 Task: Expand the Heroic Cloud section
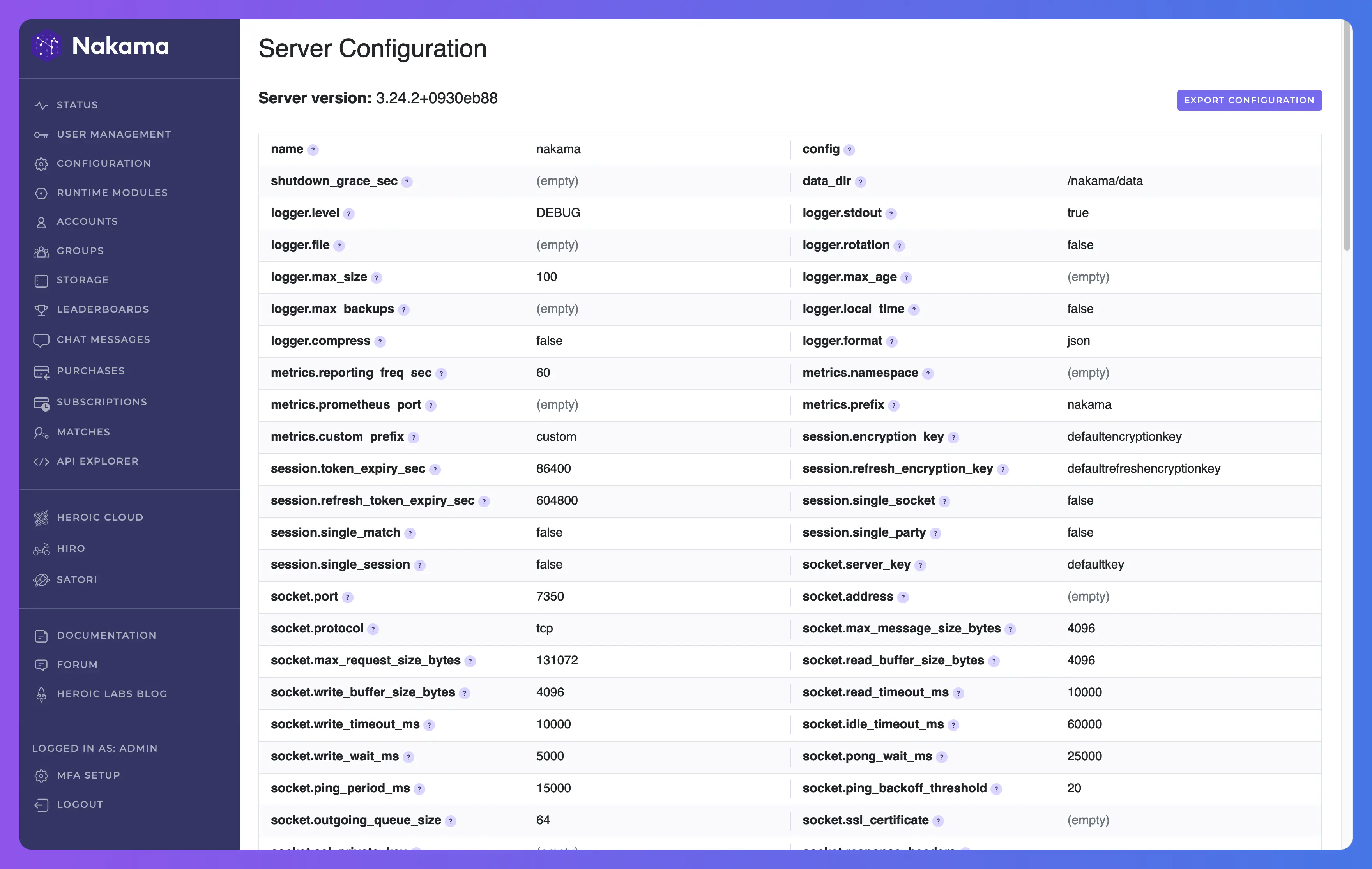pos(100,517)
